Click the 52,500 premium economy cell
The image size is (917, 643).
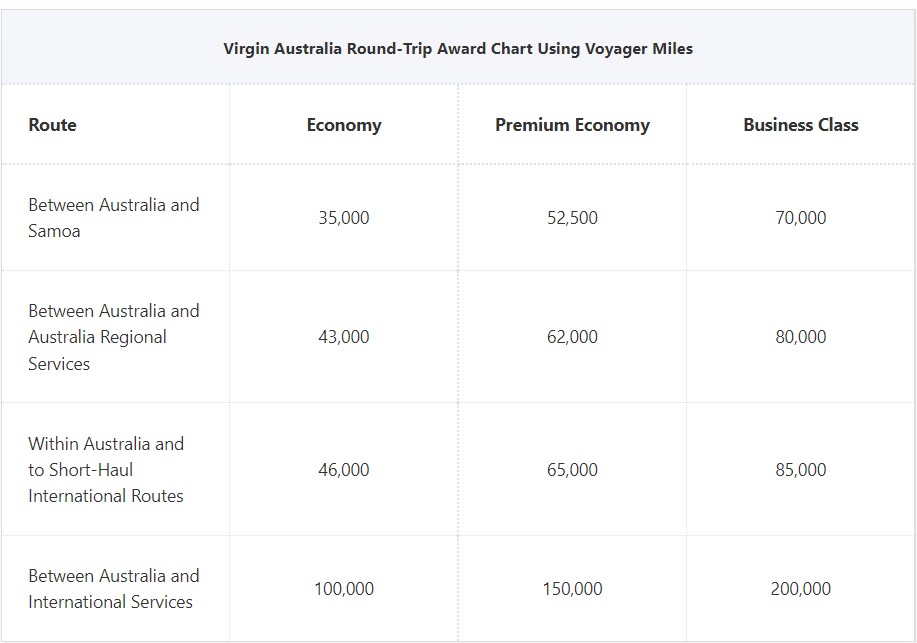pyautogui.click(x=573, y=218)
